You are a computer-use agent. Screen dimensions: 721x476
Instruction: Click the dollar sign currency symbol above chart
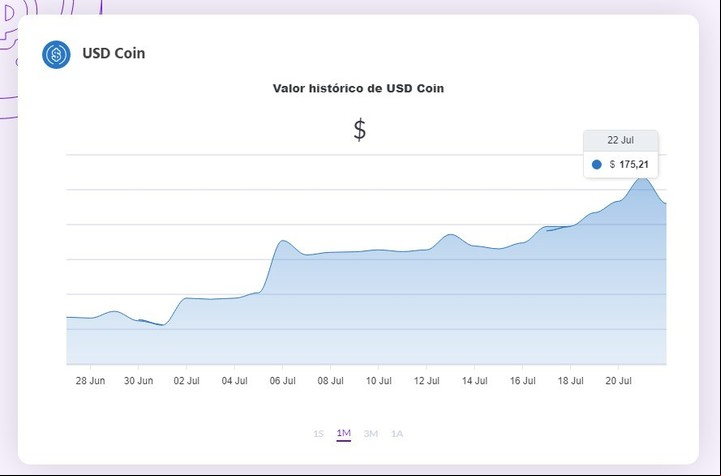(360, 130)
